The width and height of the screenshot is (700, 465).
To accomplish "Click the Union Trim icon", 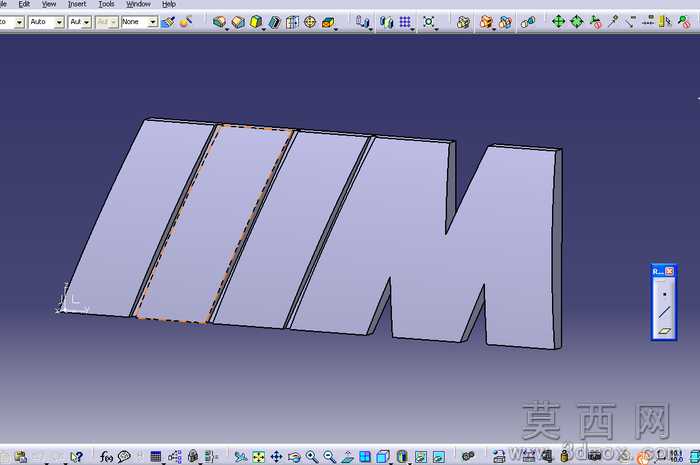I will tap(505, 22).
